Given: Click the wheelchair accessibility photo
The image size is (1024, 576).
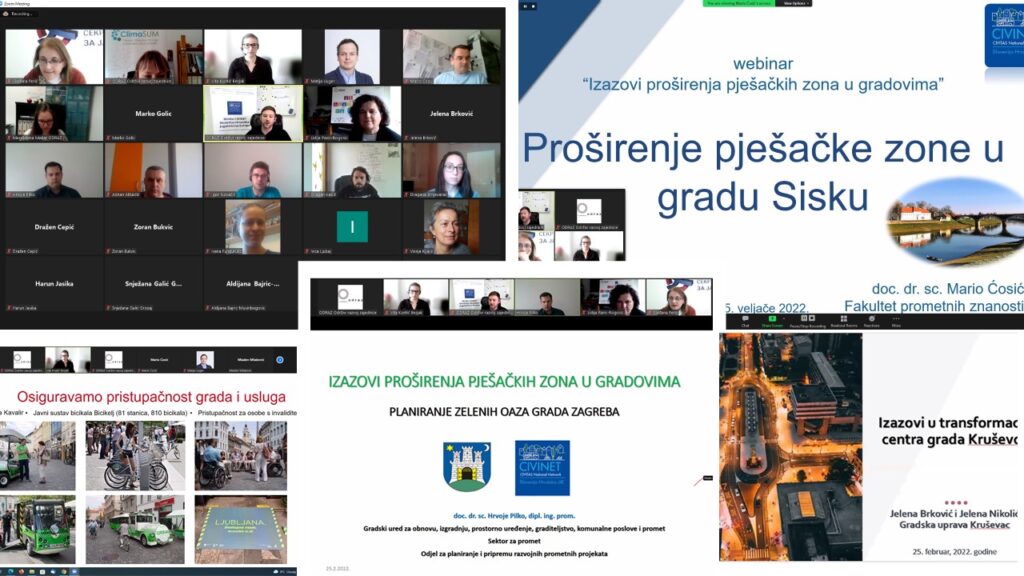Looking at the screenshot, I should (240, 456).
